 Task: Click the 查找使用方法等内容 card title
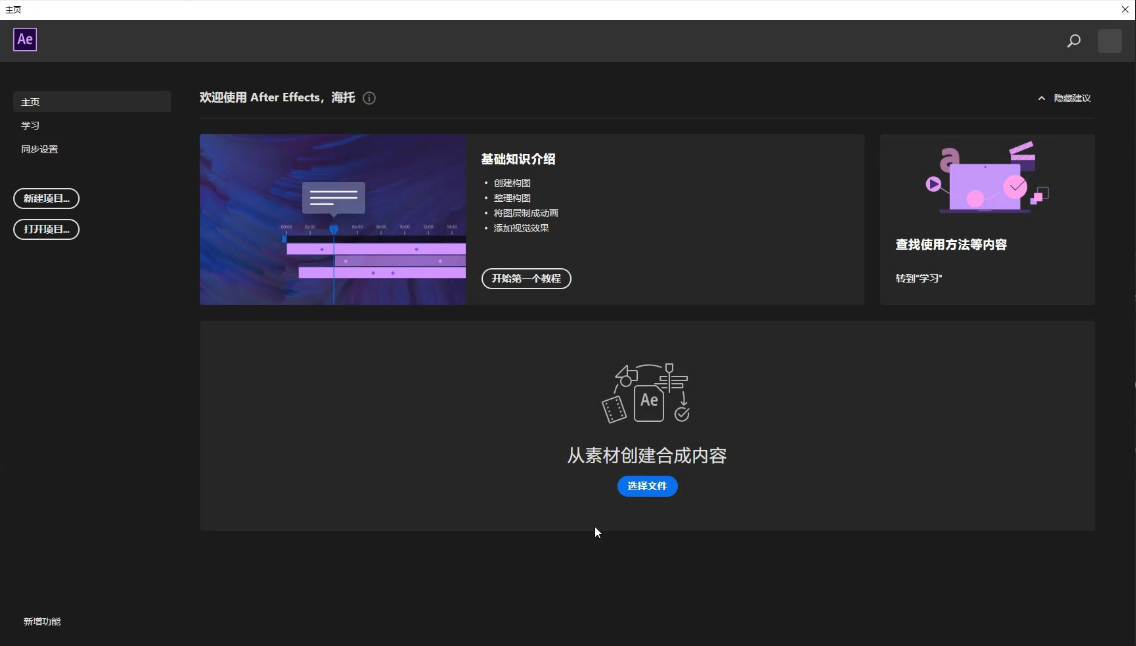point(951,245)
